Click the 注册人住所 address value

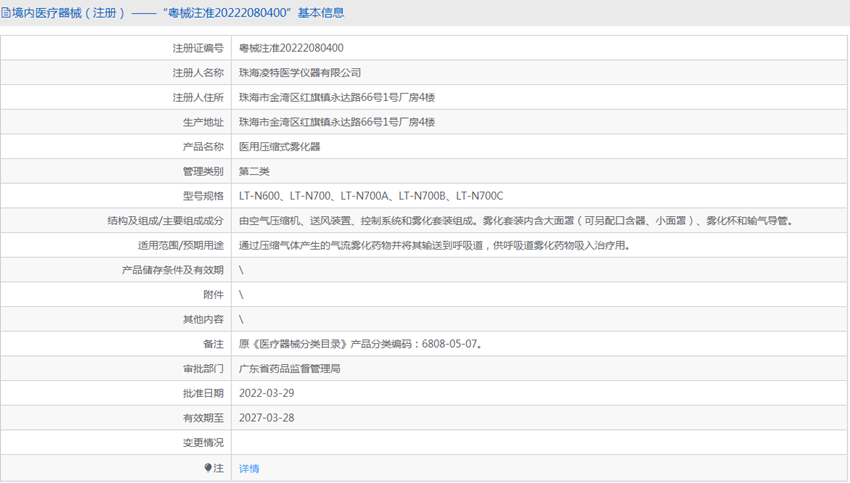[x=337, y=98]
